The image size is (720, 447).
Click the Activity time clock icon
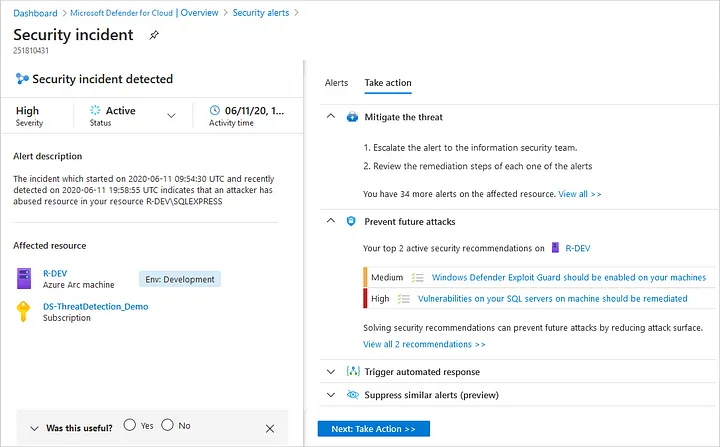[x=214, y=110]
